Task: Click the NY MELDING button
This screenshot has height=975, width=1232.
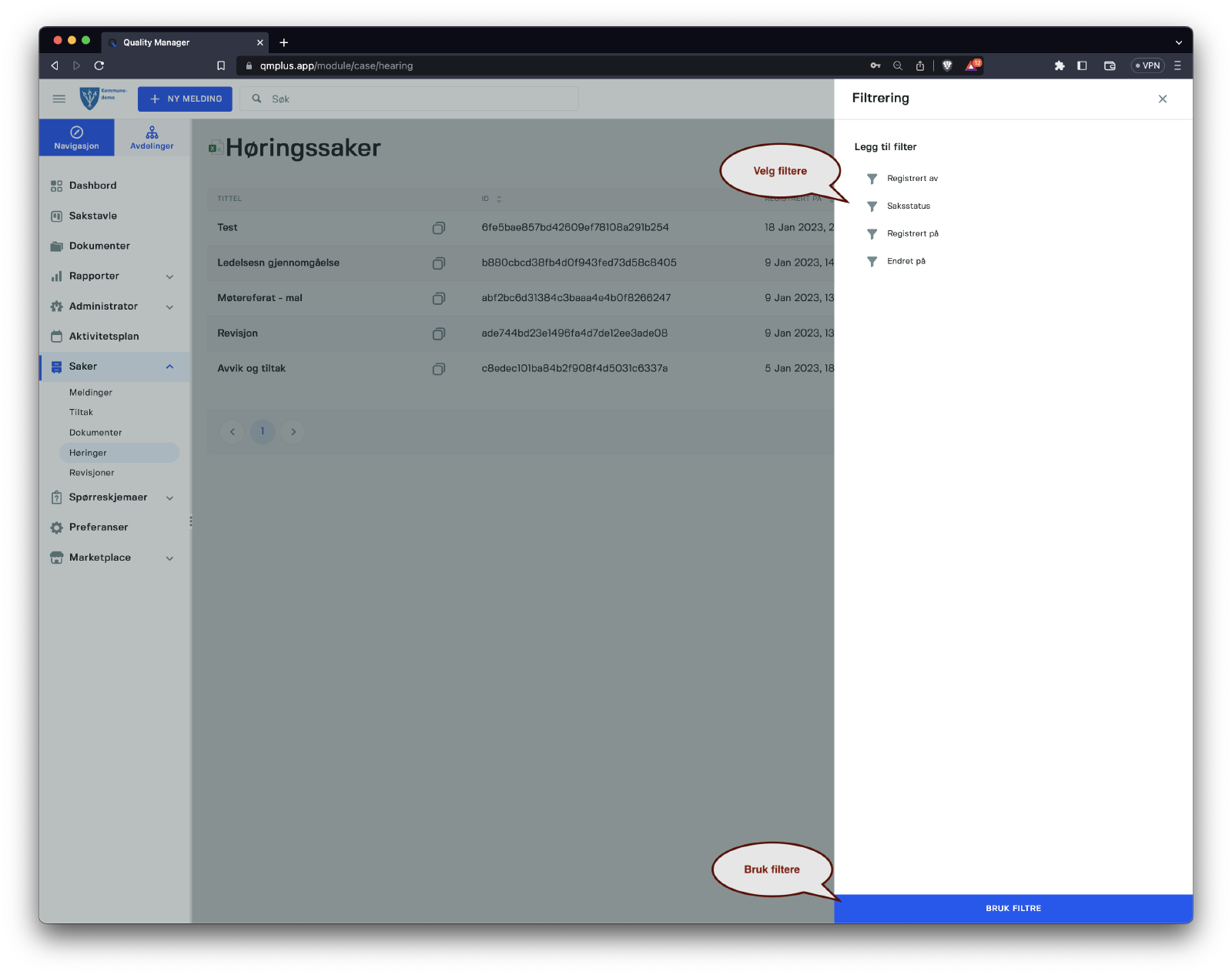Action: click(x=185, y=99)
